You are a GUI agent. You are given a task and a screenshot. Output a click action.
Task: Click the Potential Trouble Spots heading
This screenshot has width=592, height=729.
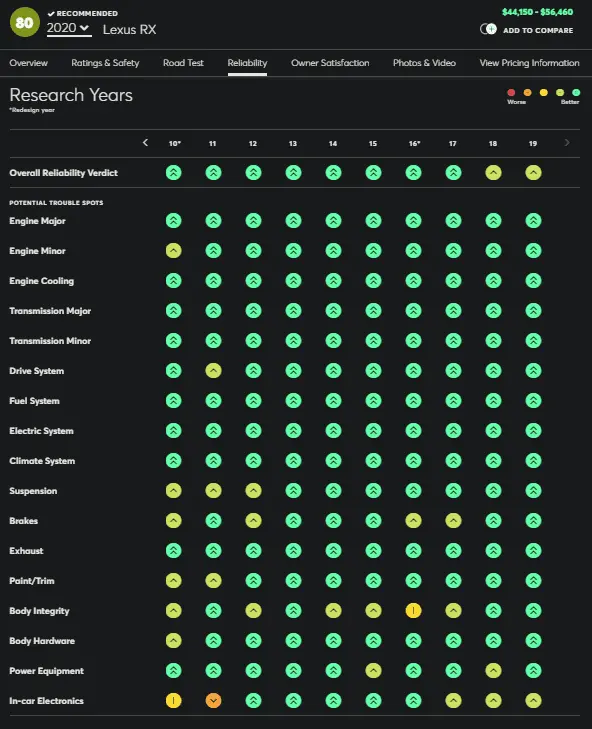pyautogui.click(x=56, y=203)
